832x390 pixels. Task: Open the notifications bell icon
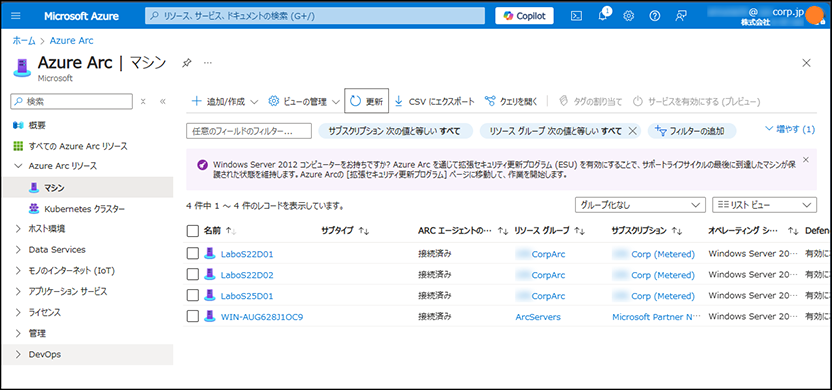click(603, 15)
